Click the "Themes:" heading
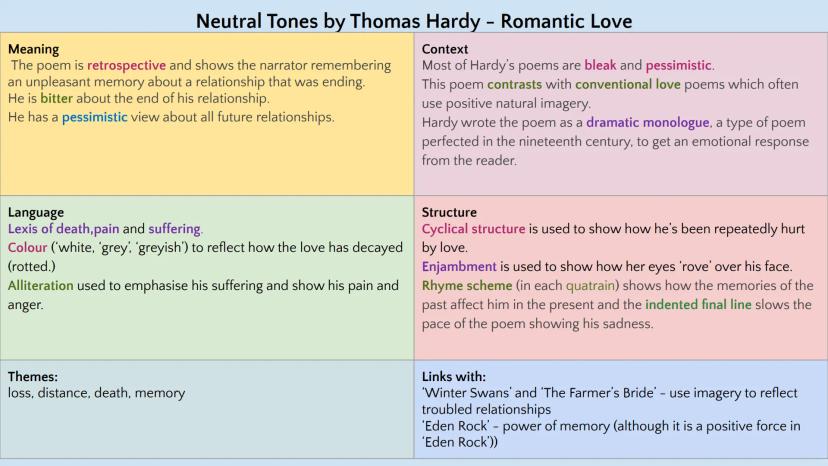Screen dimensions: 828x466 pos(33,376)
